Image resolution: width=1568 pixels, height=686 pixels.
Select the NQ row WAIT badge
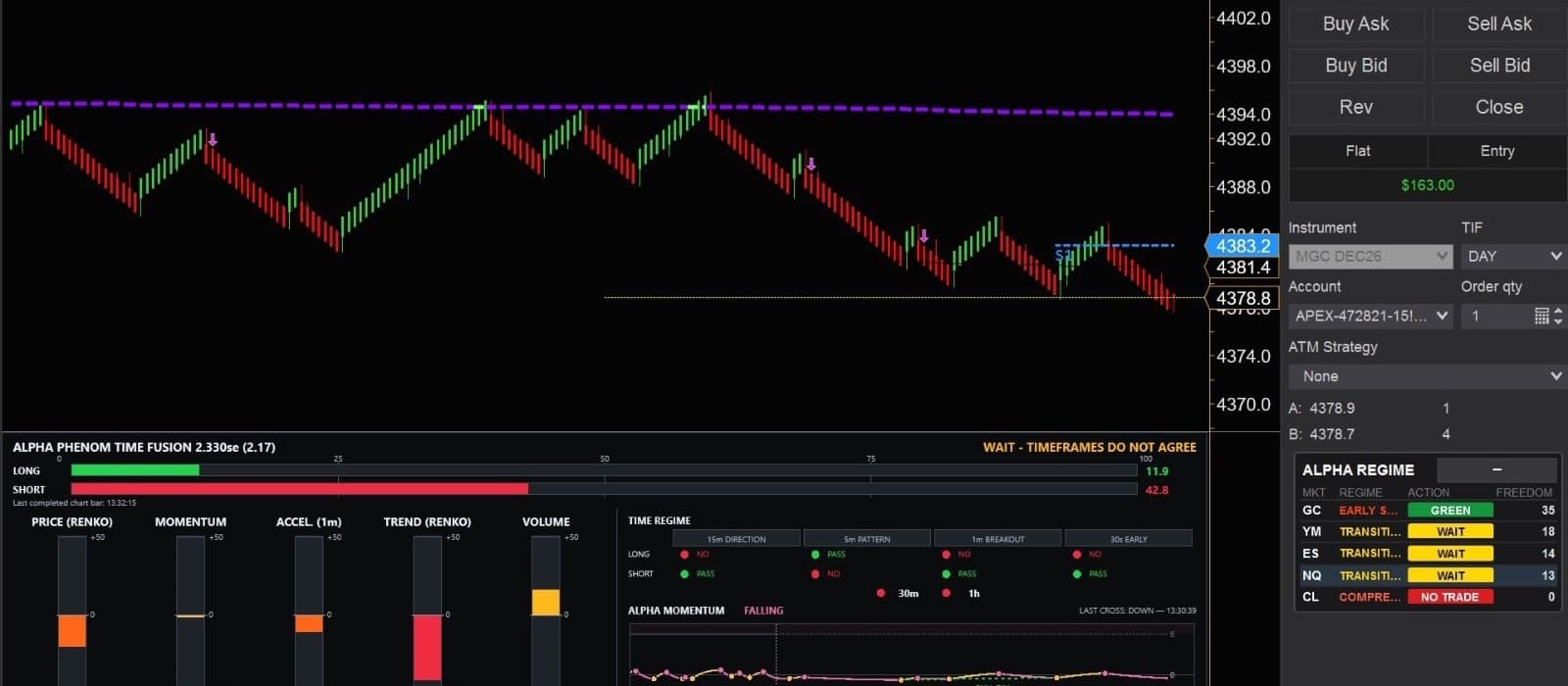tap(1450, 575)
